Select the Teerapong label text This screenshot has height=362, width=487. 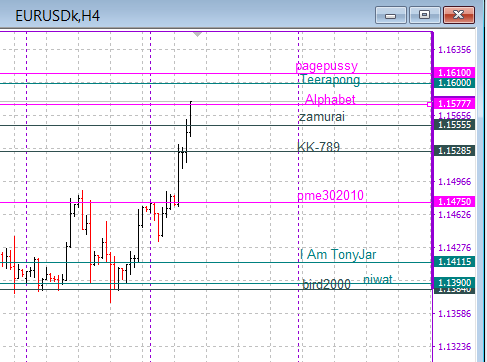(330, 80)
